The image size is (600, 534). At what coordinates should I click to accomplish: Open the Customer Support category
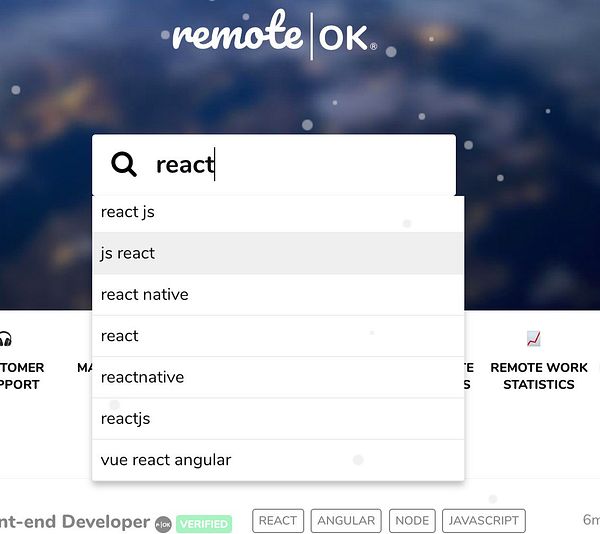[x=21, y=376]
